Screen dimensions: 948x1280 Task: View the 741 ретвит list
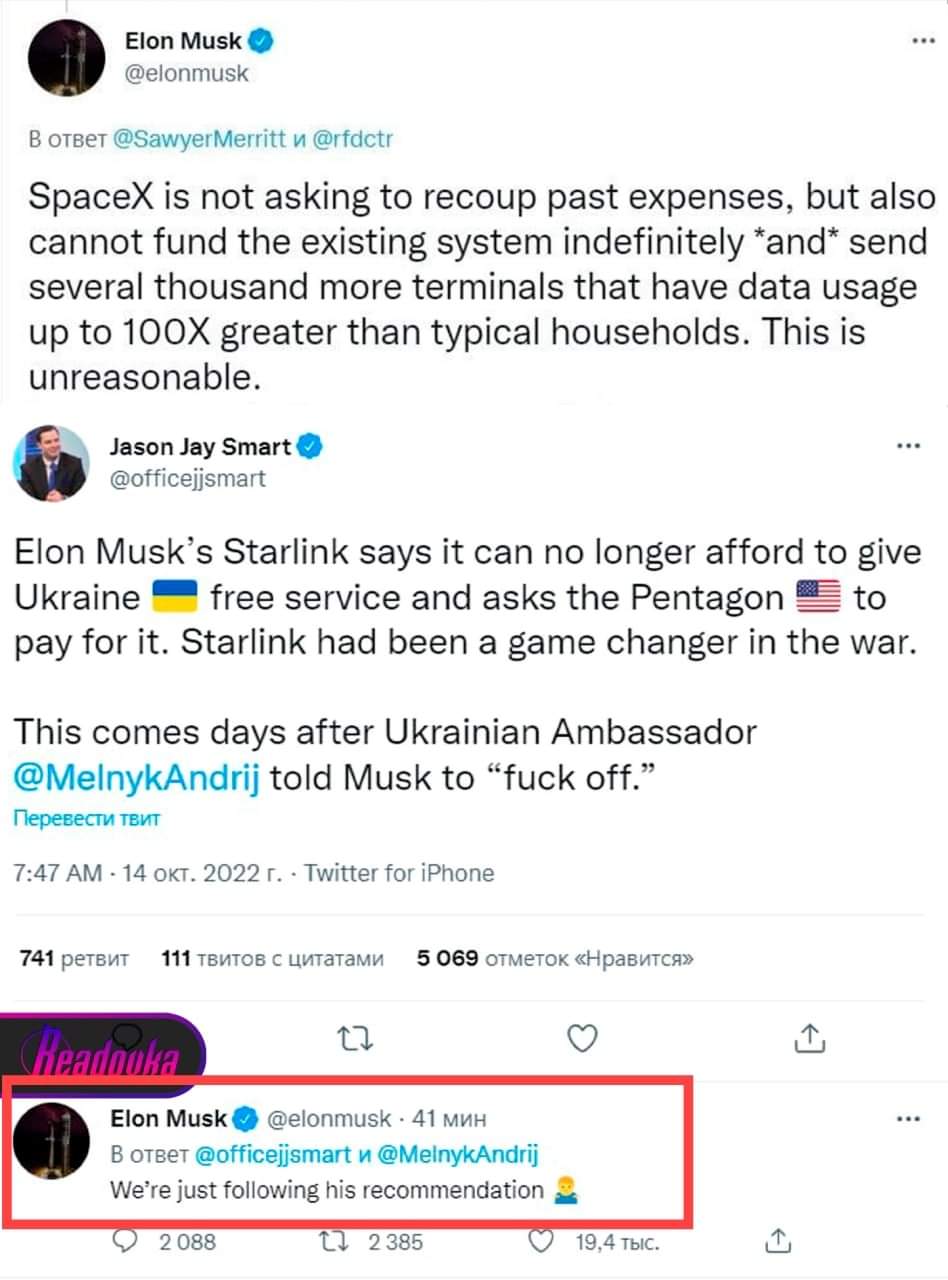coord(75,959)
